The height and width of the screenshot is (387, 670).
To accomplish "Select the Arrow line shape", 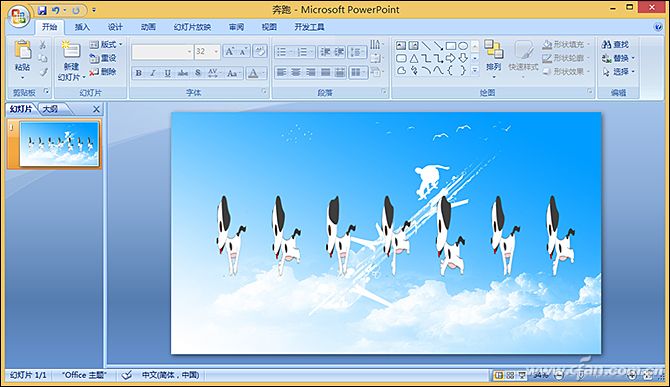I will [438, 46].
